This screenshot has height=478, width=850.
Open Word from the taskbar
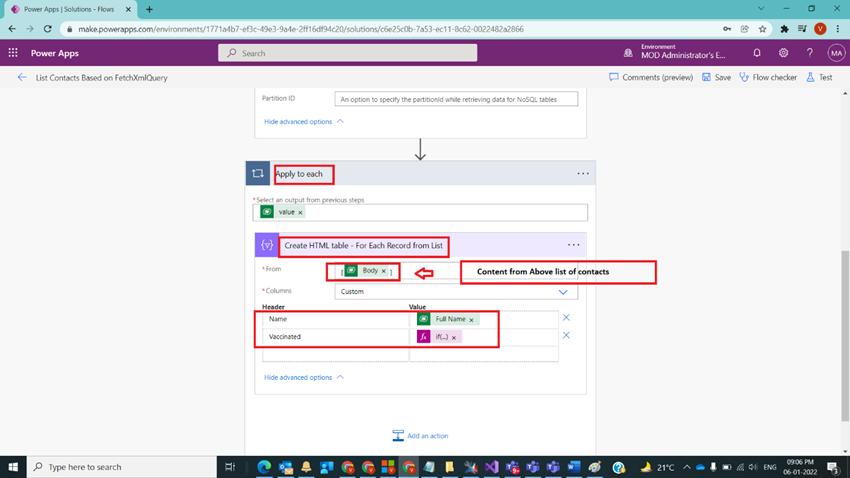[x=574, y=467]
